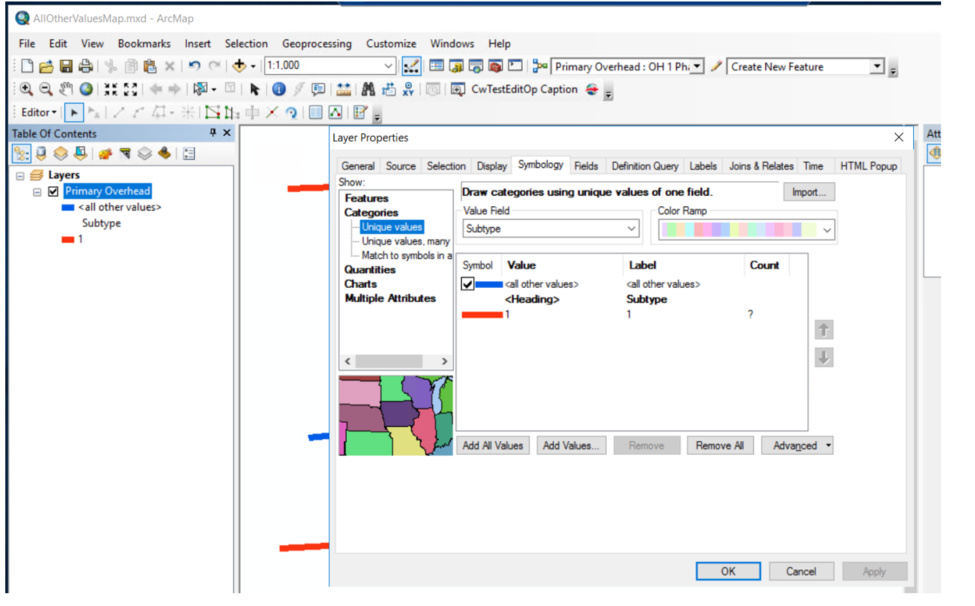Paste from clipboard in the Standard toolbar
975x606 pixels.
150,66
